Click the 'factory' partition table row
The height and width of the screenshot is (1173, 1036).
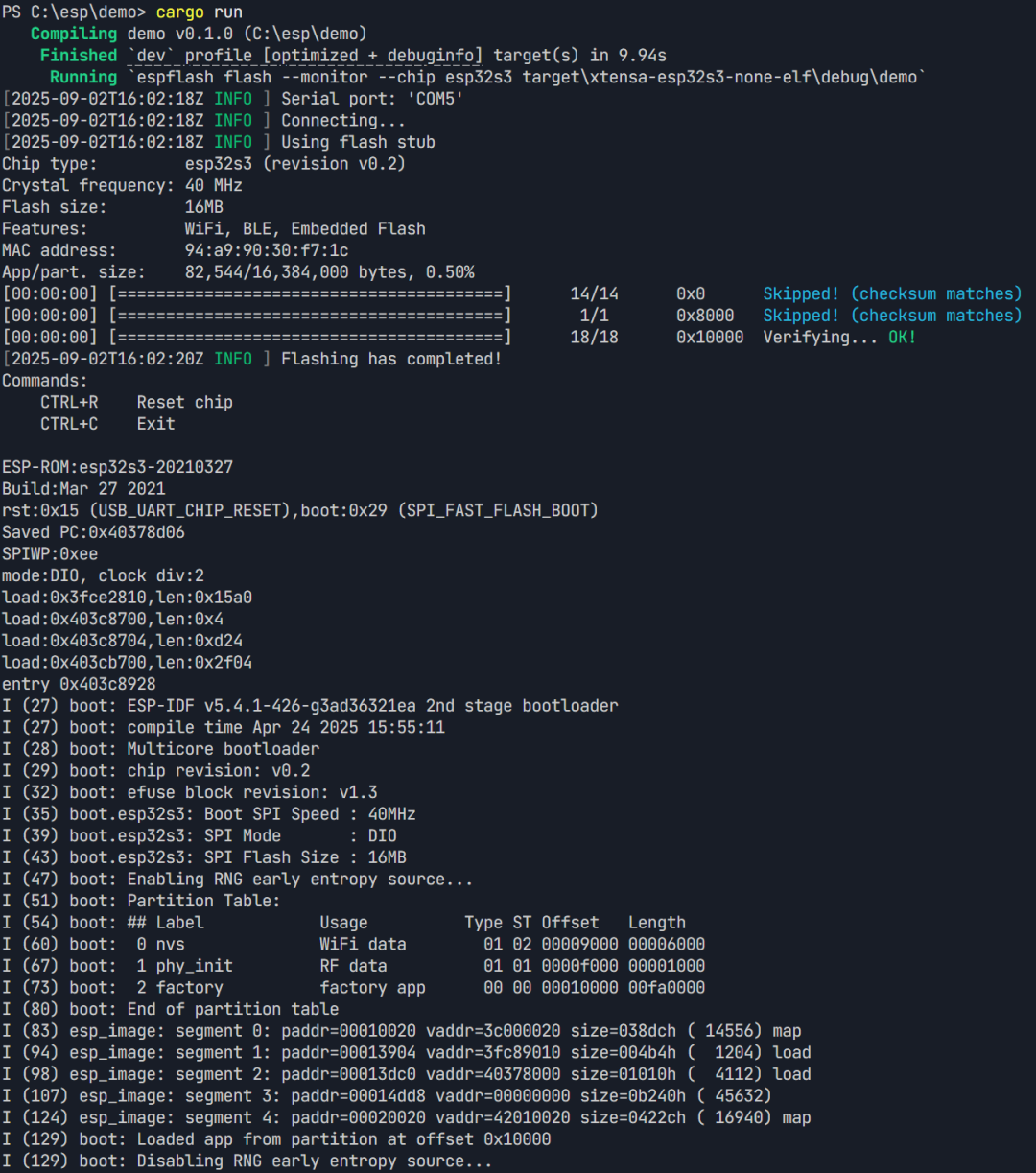[354, 988]
